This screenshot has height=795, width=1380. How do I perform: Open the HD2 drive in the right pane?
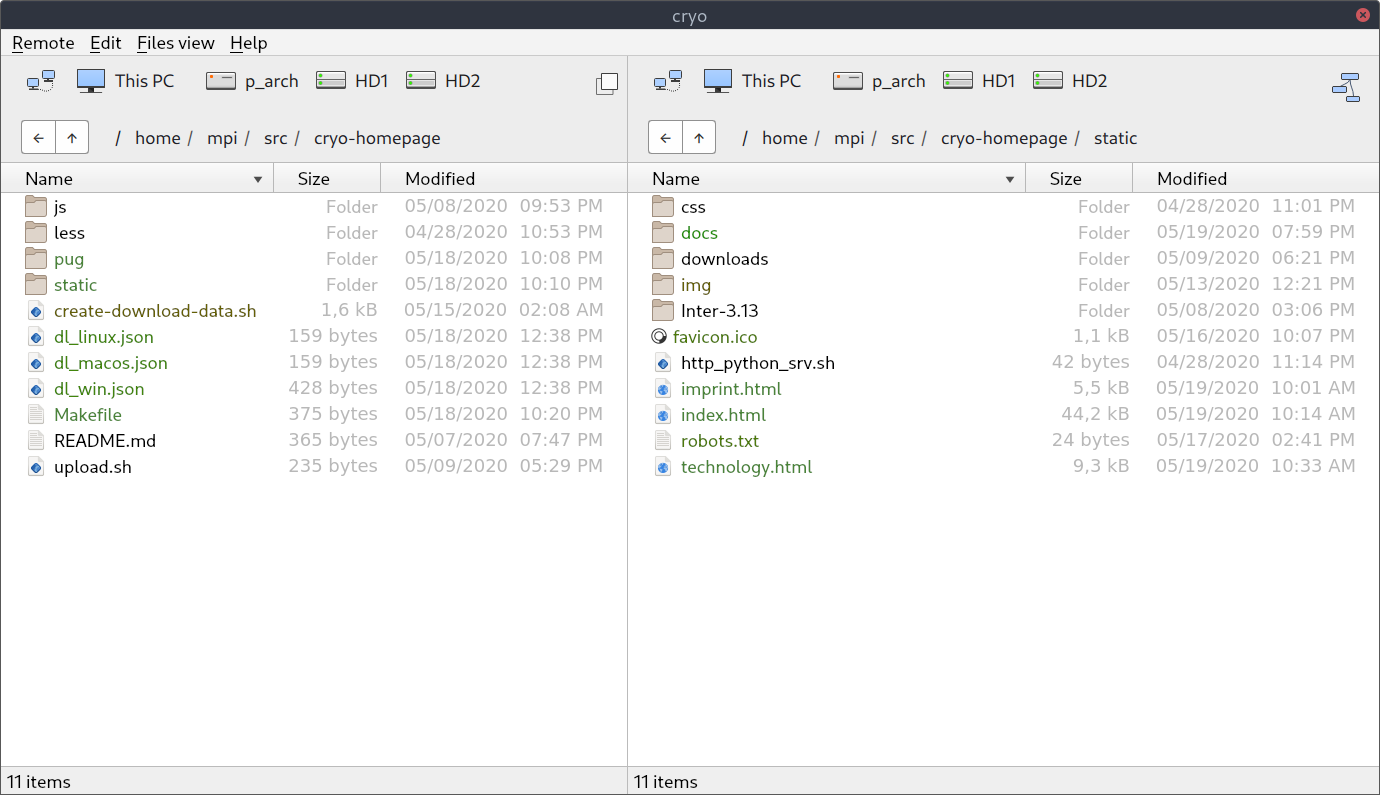point(1070,81)
